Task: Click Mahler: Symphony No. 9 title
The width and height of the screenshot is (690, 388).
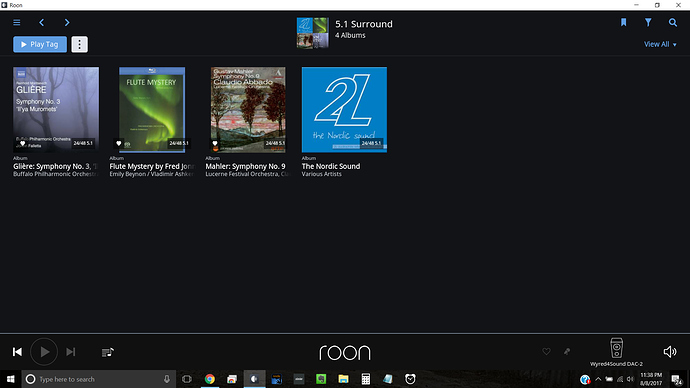Action: point(245,166)
